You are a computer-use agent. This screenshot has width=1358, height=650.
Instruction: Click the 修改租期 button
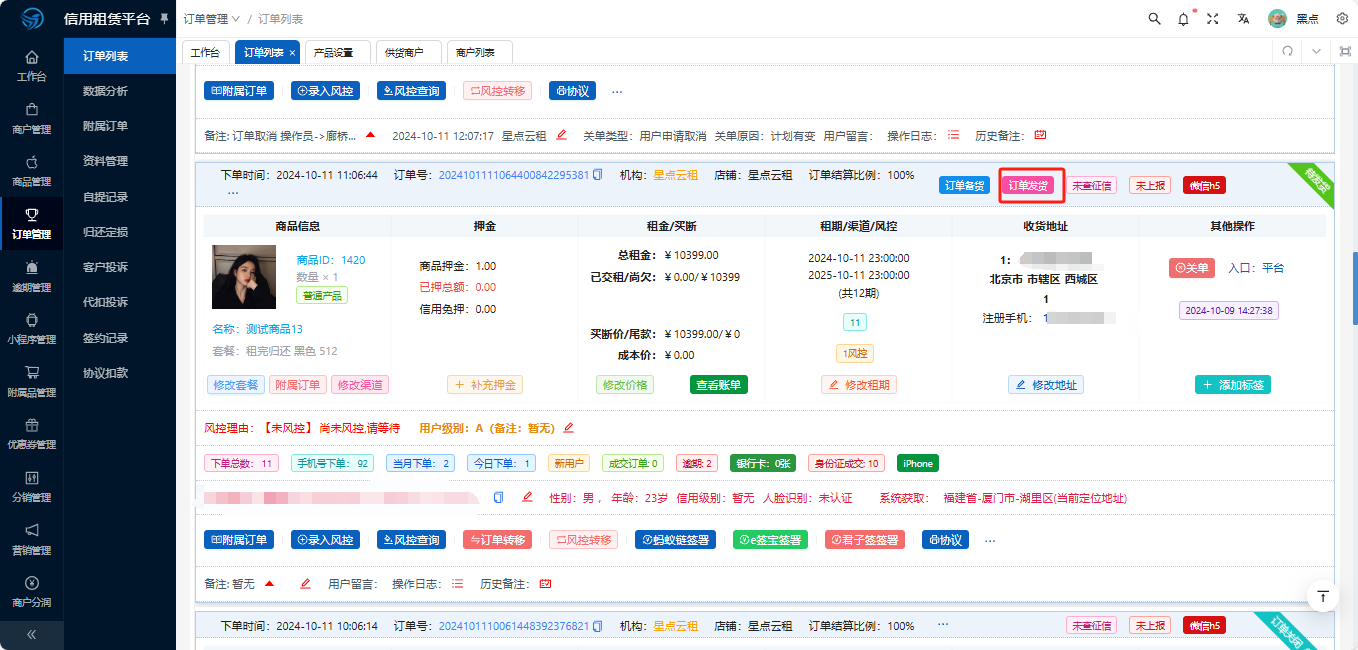[859, 385]
